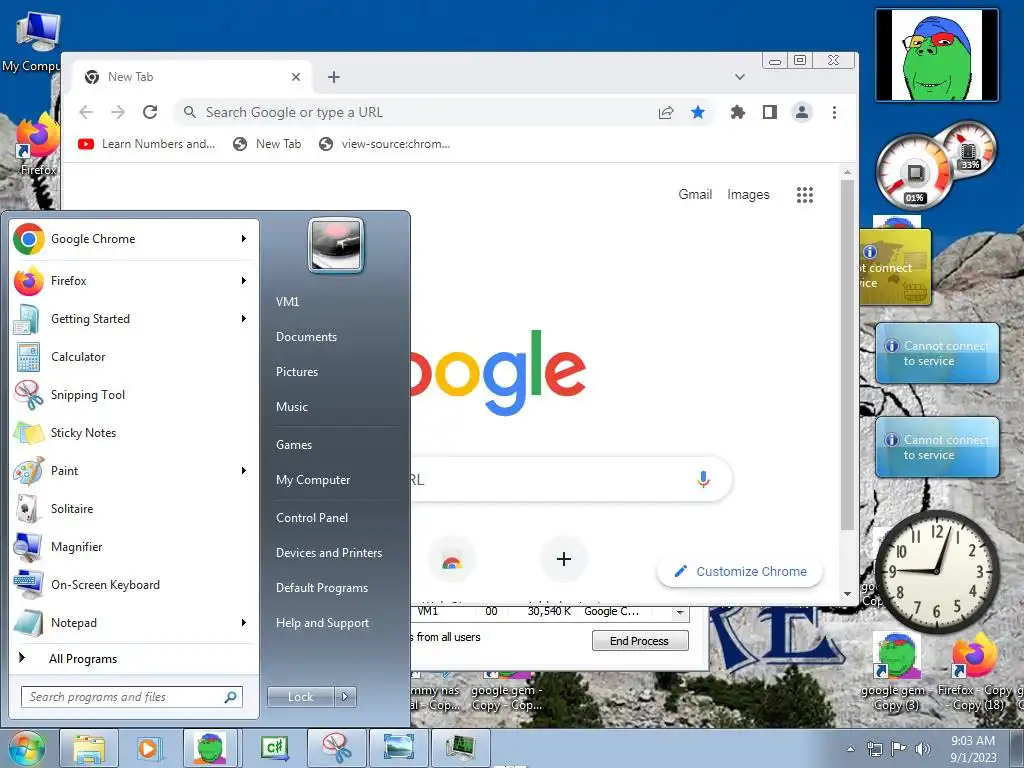1024x768 pixels.
Task: Click the clock desktop gadget
Action: 936,571
